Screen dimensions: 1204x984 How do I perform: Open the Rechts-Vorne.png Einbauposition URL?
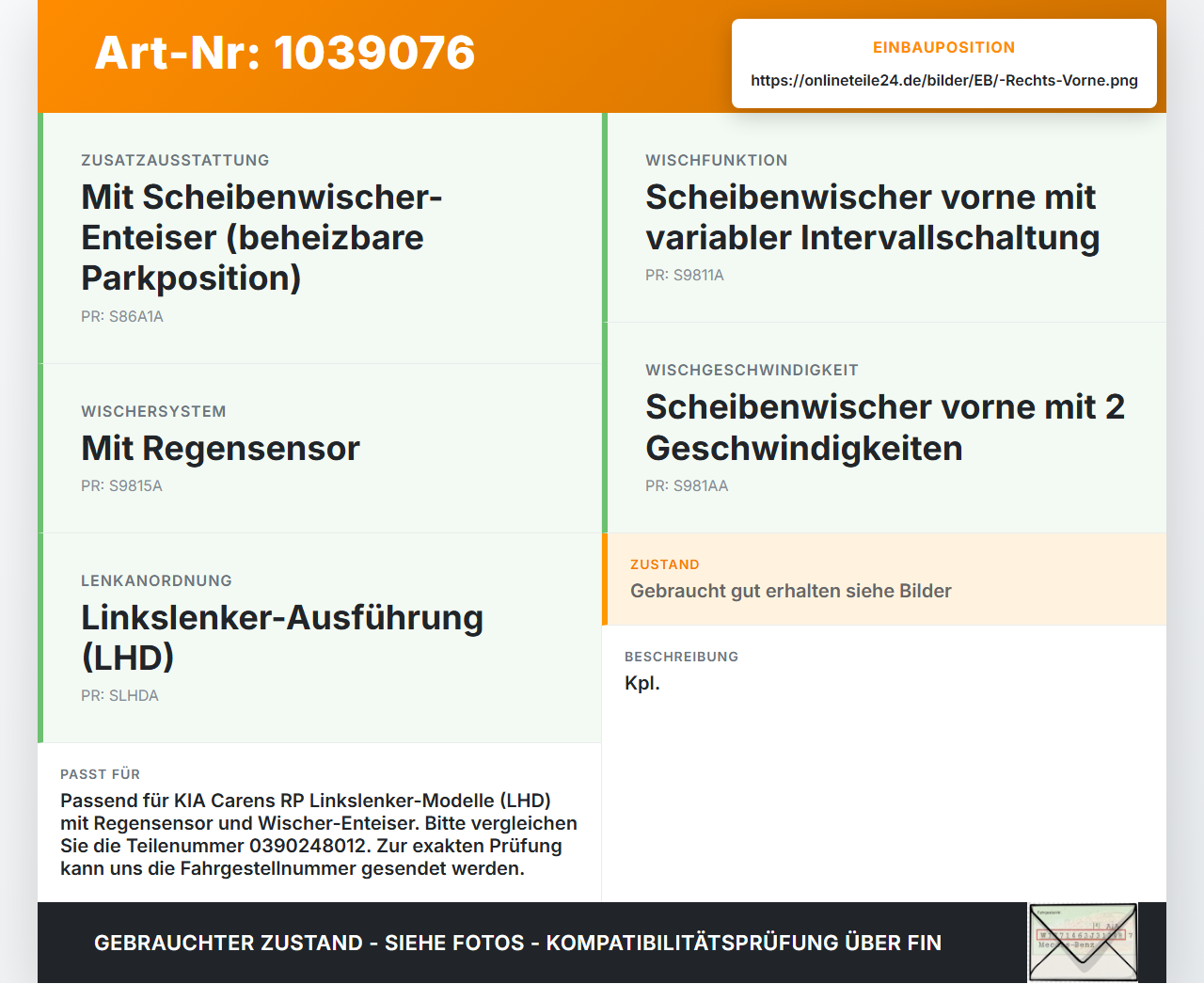(944, 80)
